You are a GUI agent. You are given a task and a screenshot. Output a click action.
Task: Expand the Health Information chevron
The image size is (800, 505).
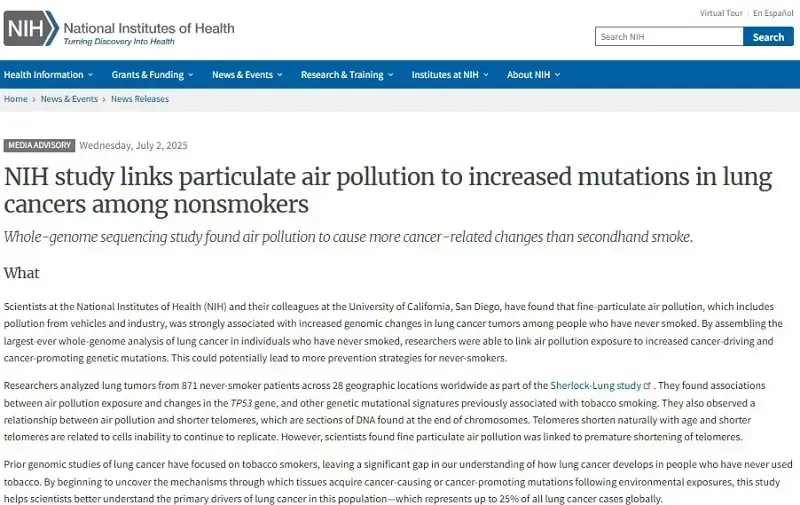point(90,74)
